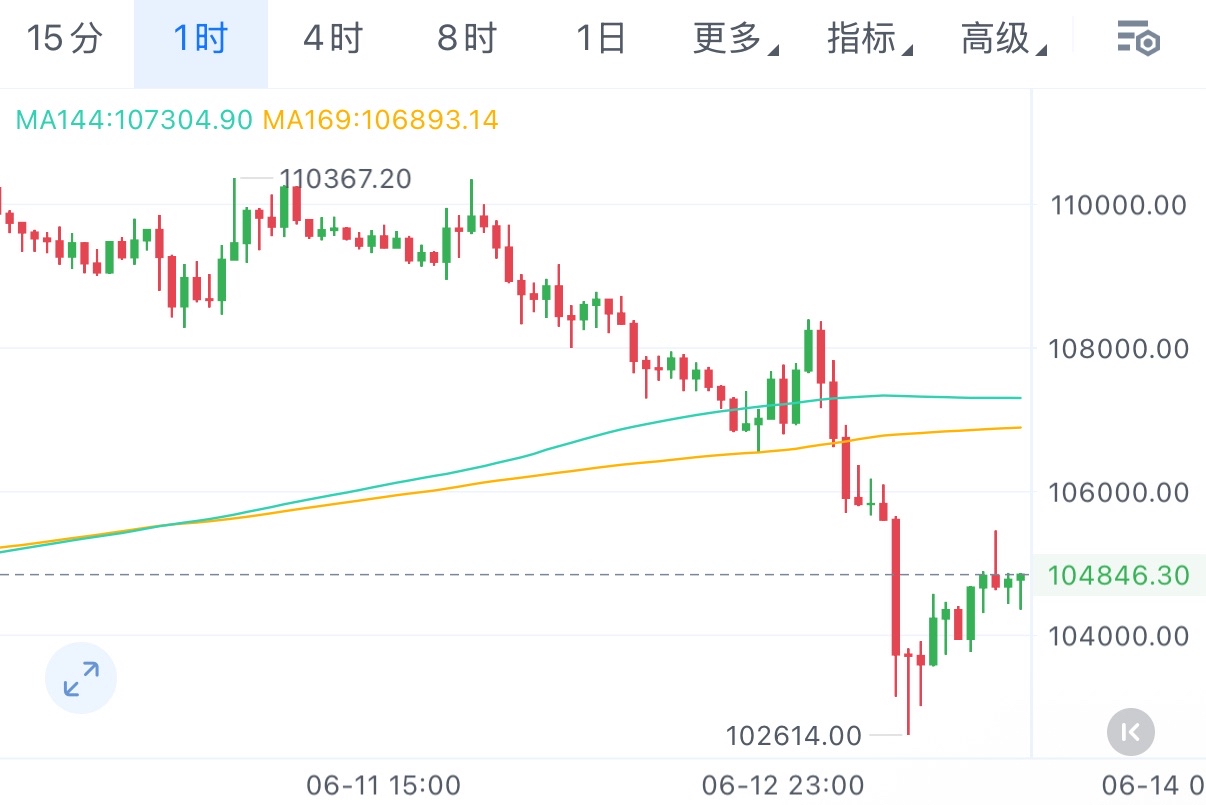The width and height of the screenshot is (1206, 805).
Task: Click the MA169 indicator label
Action: (380, 120)
